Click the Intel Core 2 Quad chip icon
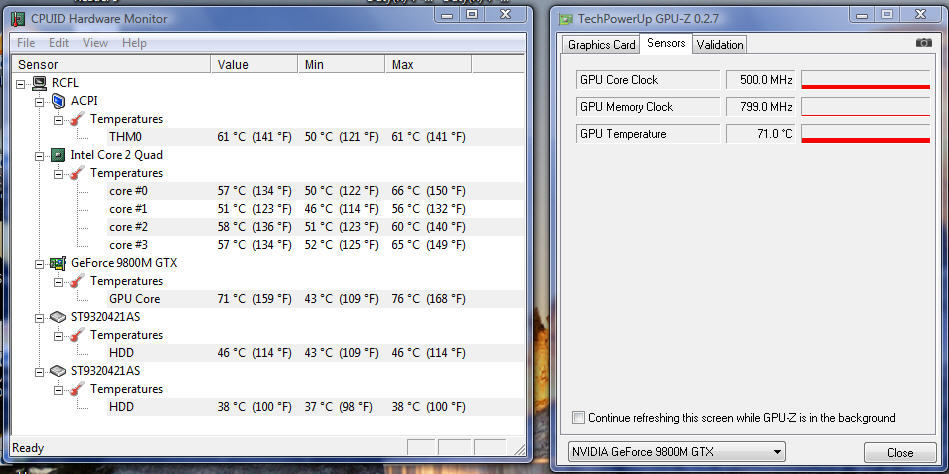Viewport: 949px width, 474px height. pyautogui.click(x=58, y=155)
